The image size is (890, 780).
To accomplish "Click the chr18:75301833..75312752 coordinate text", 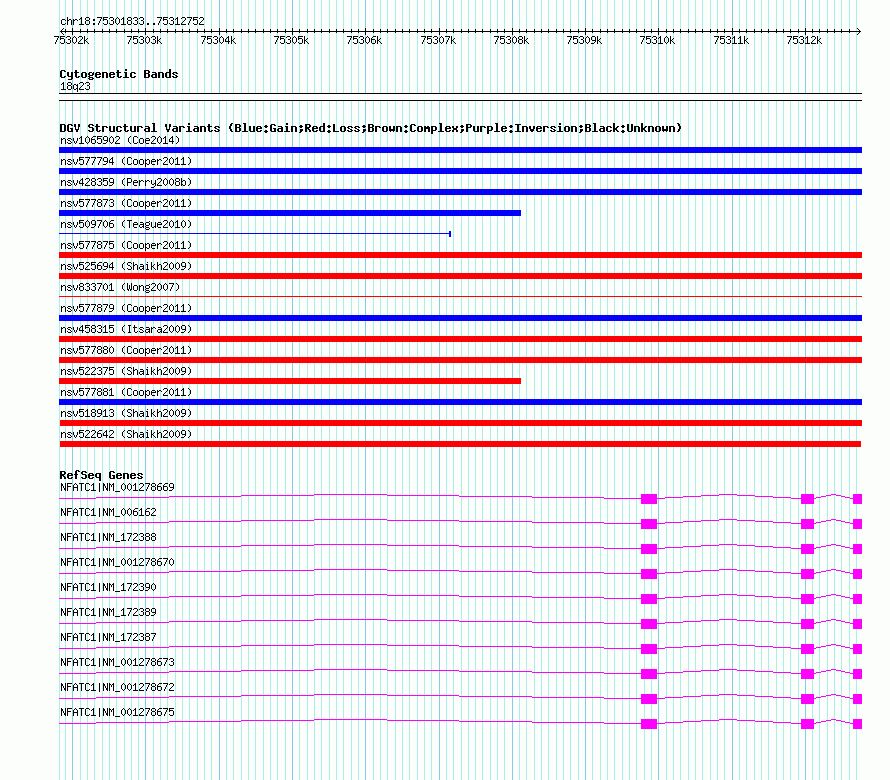I will coord(132,21).
